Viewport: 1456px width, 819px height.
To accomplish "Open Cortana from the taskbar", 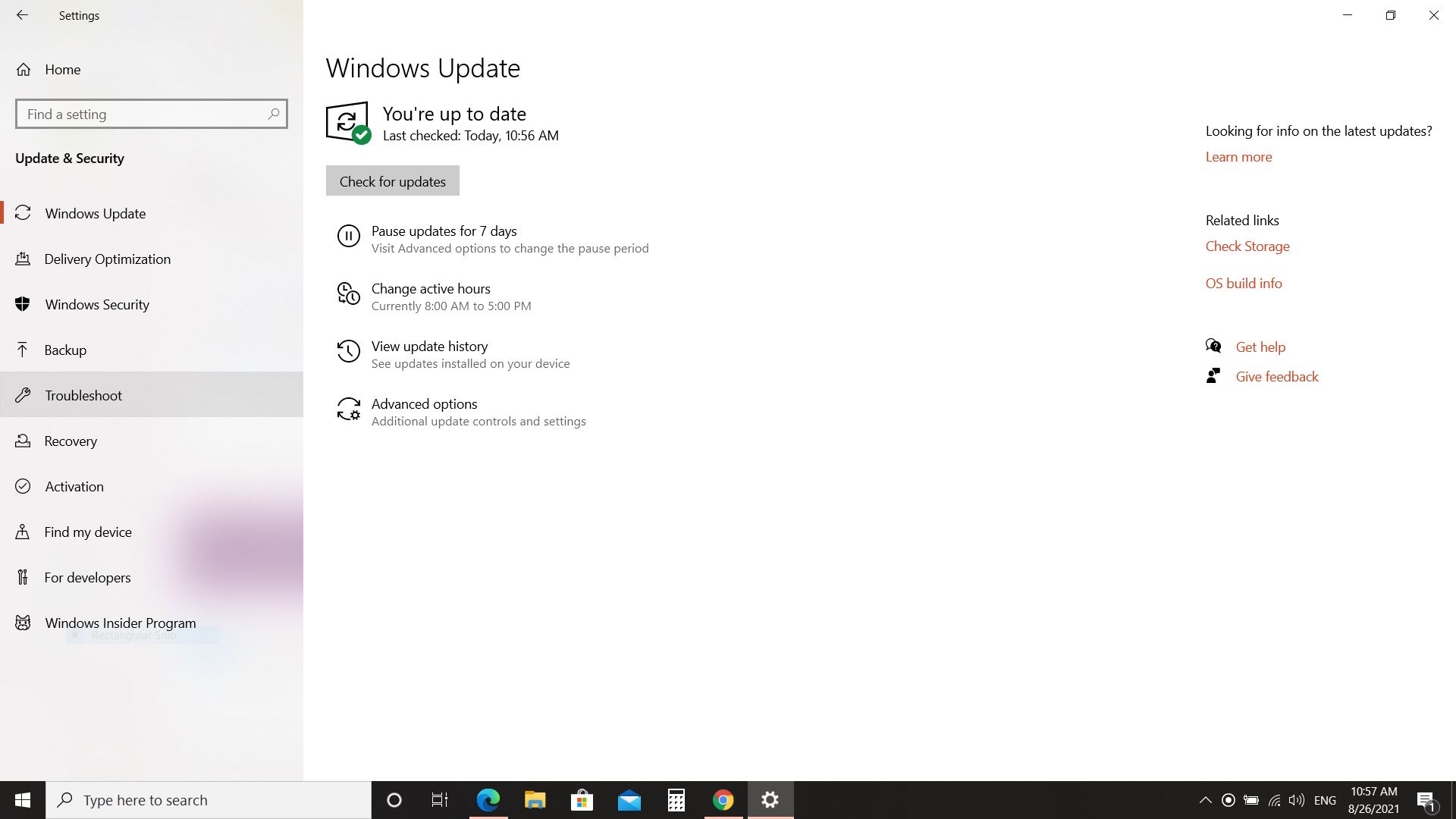I will point(394,800).
